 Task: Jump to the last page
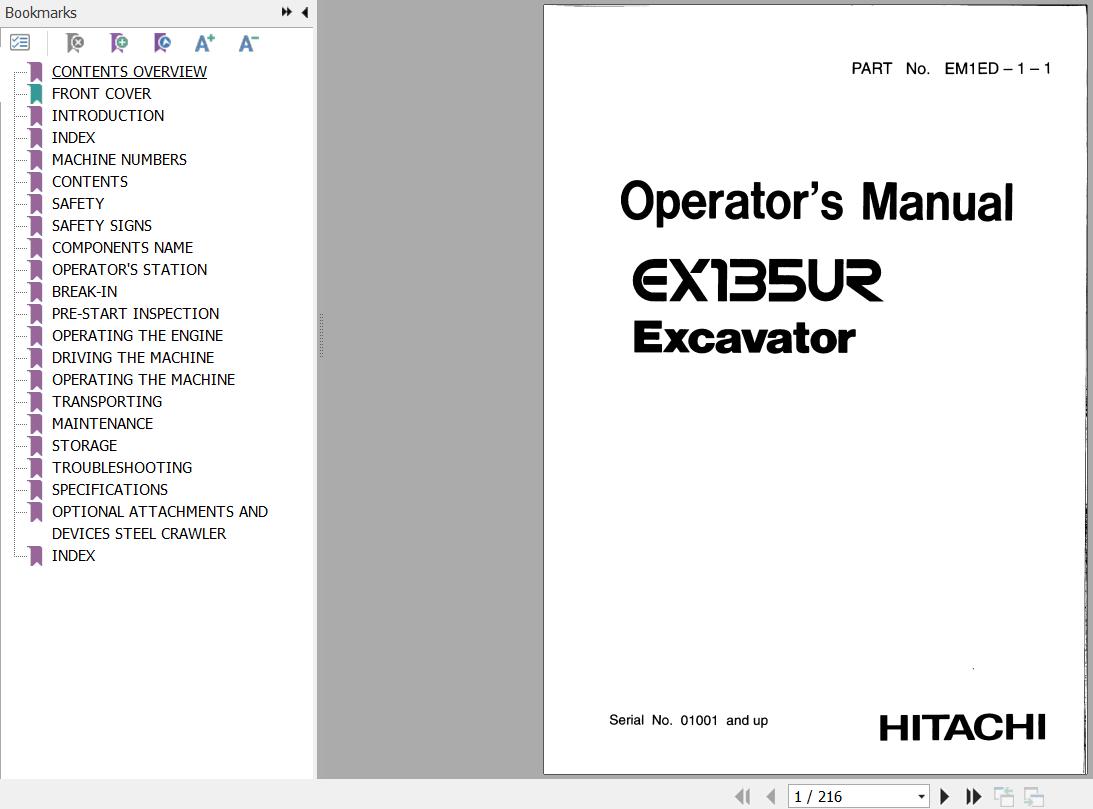click(x=973, y=796)
